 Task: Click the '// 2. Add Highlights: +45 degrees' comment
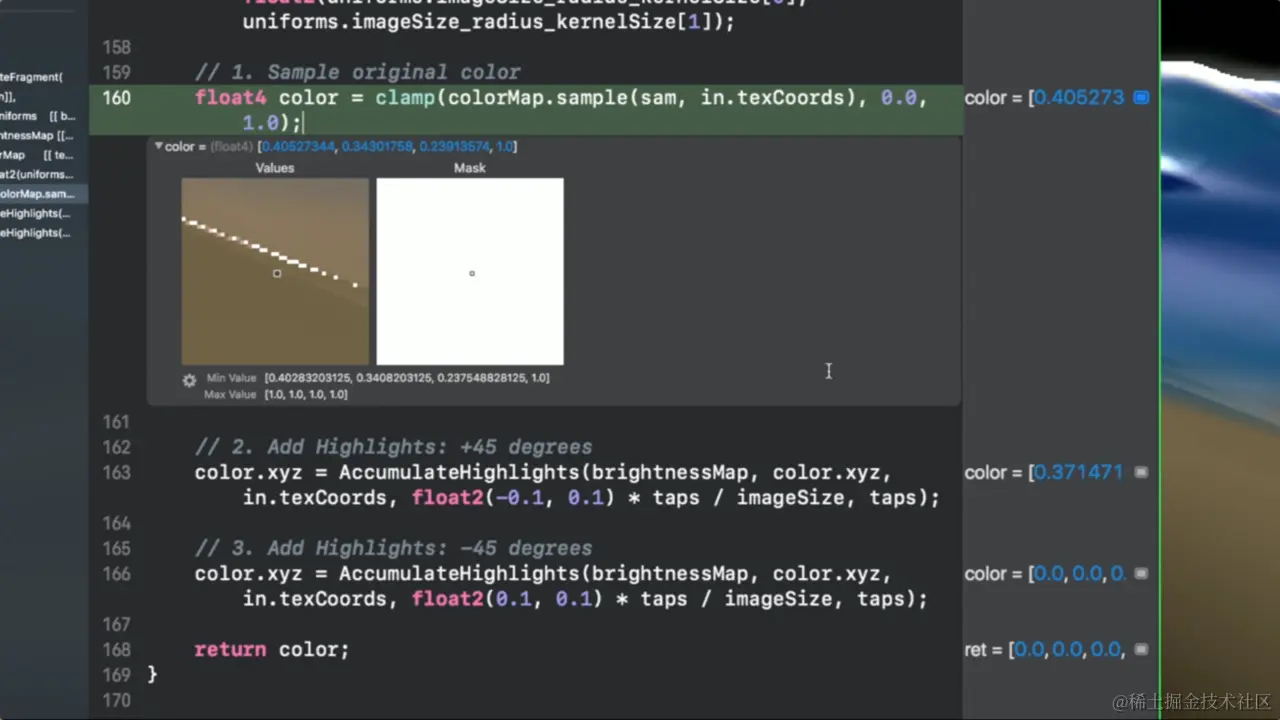click(394, 447)
